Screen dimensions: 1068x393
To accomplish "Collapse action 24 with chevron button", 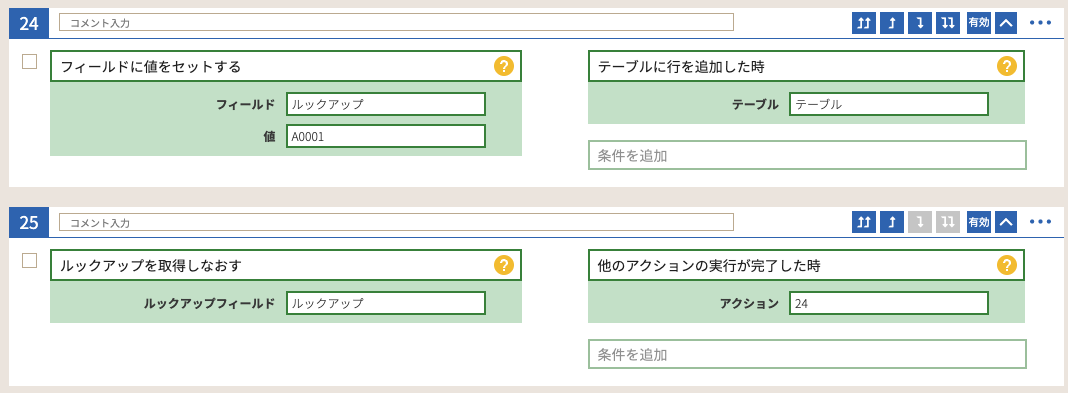I will [x=1006, y=22].
